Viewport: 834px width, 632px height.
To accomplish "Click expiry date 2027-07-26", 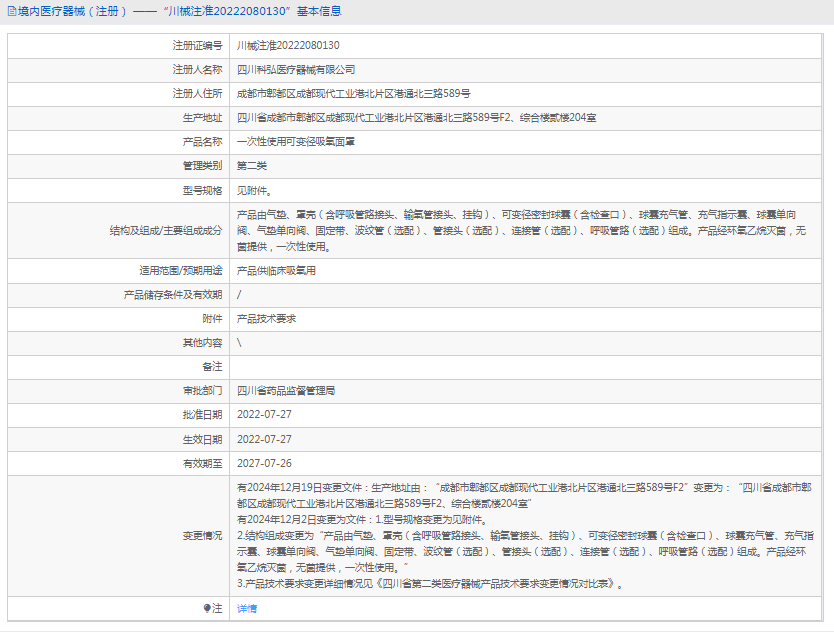I will click(x=264, y=463).
